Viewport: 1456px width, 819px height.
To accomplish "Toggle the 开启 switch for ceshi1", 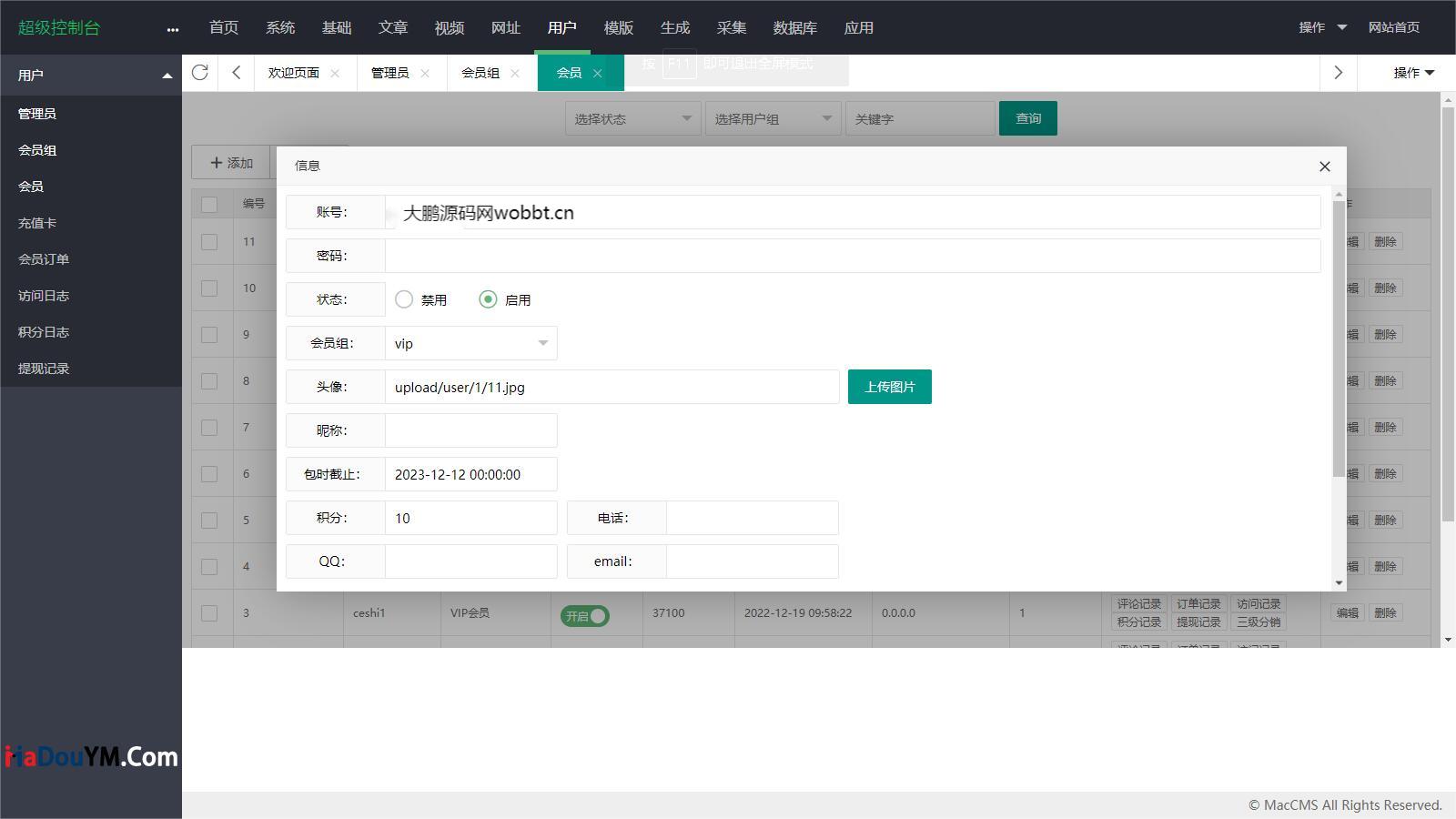I will coord(585,616).
